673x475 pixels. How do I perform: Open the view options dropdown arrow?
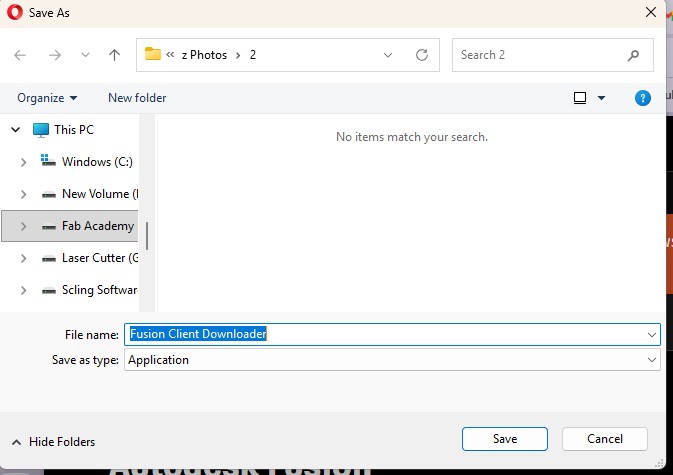pos(601,98)
